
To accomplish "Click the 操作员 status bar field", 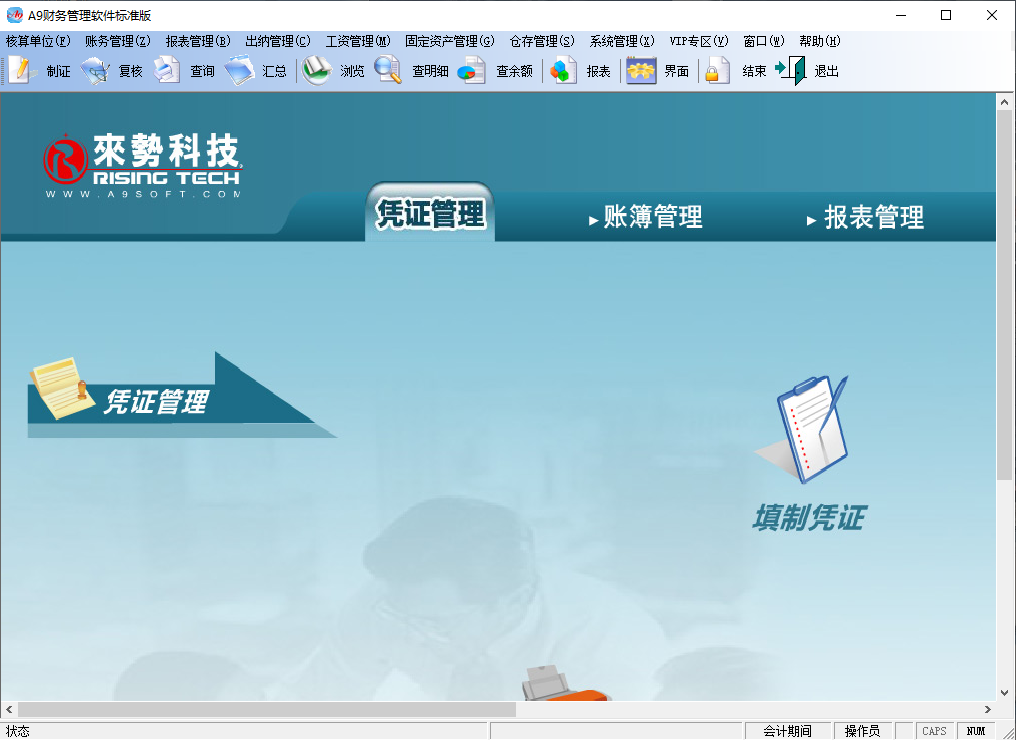I will 862,731.
